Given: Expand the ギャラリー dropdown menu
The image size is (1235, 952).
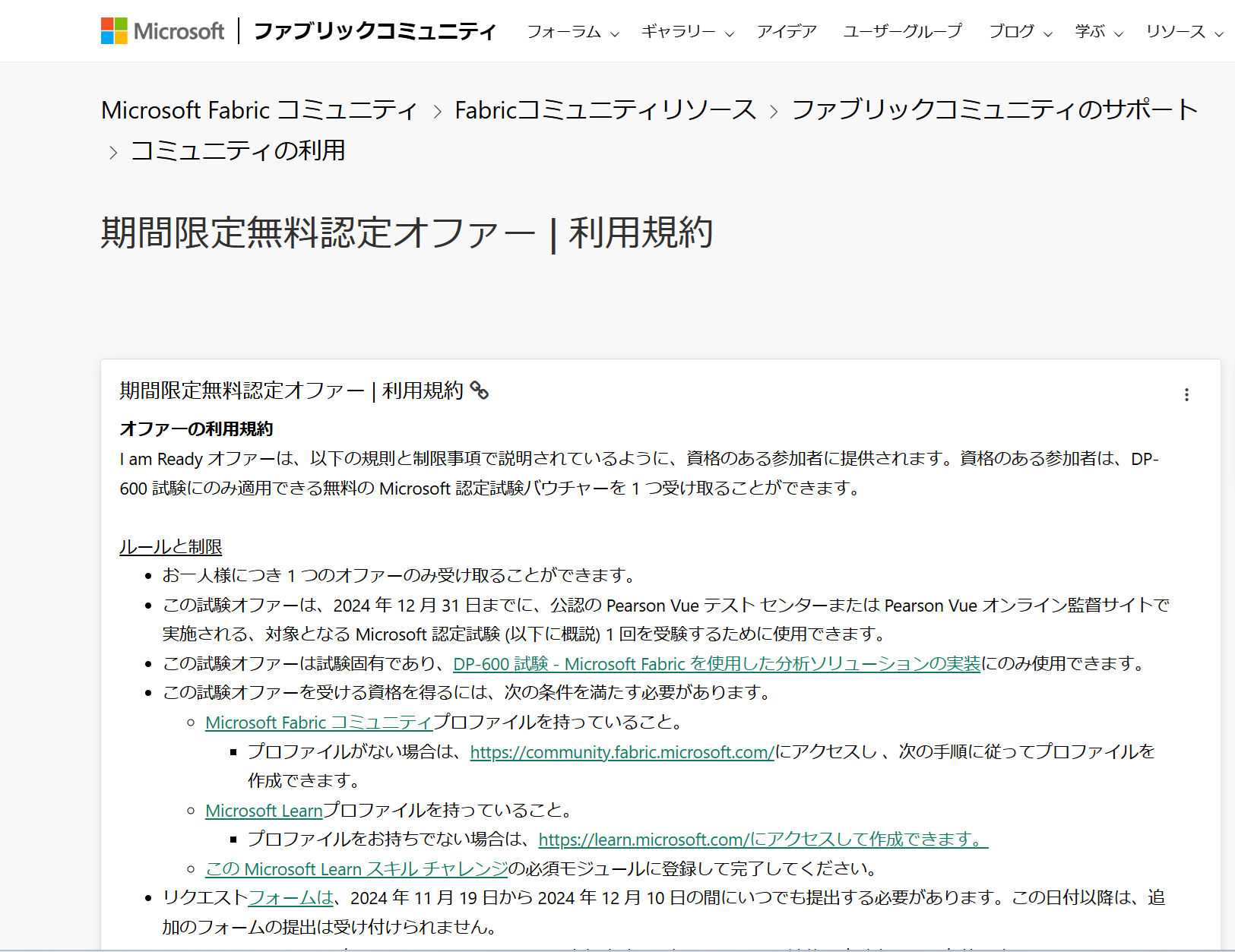Looking at the screenshot, I should pyautogui.click(x=688, y=32).
